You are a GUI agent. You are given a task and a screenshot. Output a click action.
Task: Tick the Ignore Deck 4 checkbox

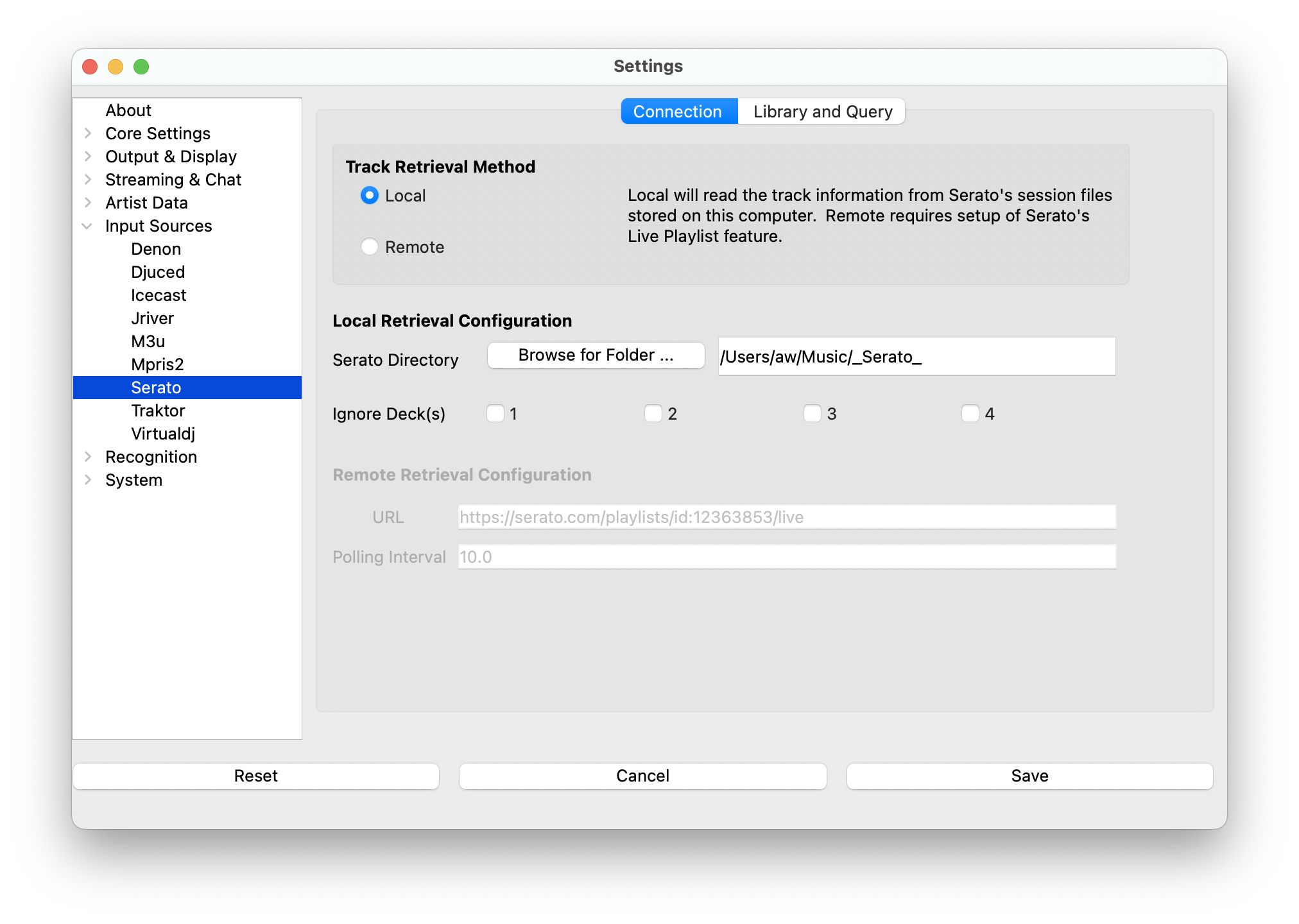pyautogui.click(x=970, y=413)
